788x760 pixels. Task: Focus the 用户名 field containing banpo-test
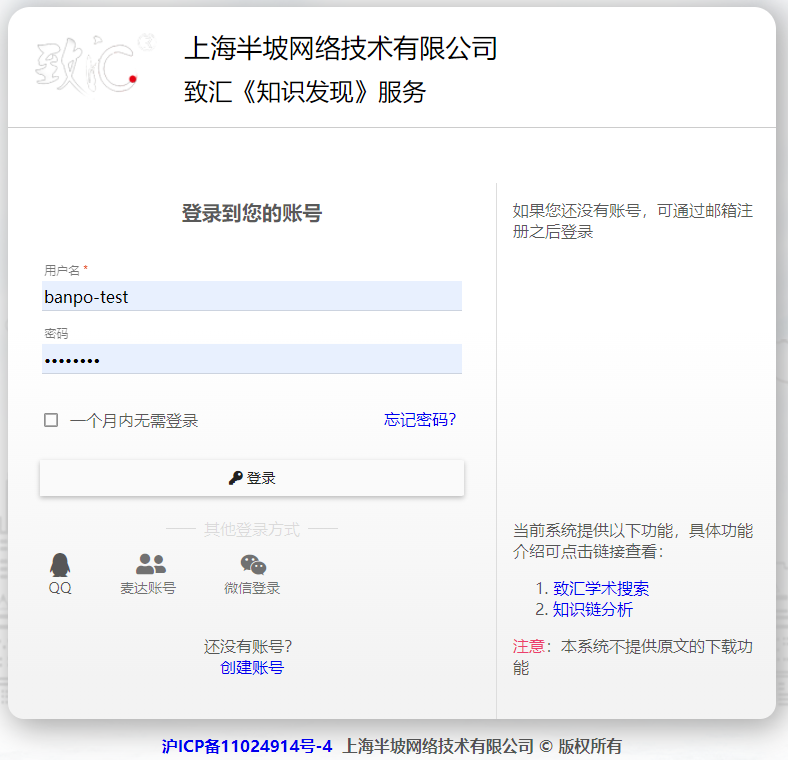[x=251, y=297]
